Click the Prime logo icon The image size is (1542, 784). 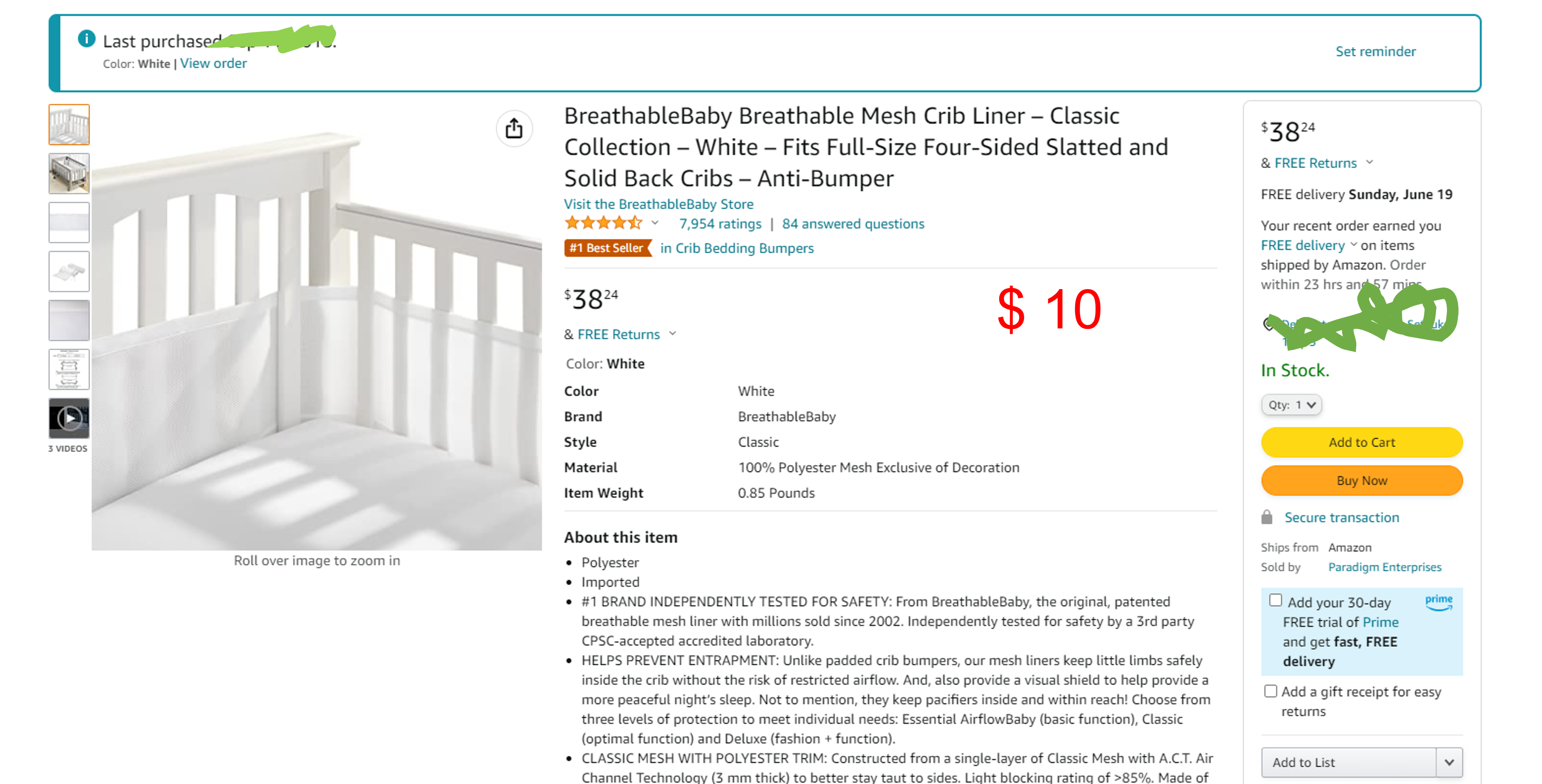pos(1439,602)
